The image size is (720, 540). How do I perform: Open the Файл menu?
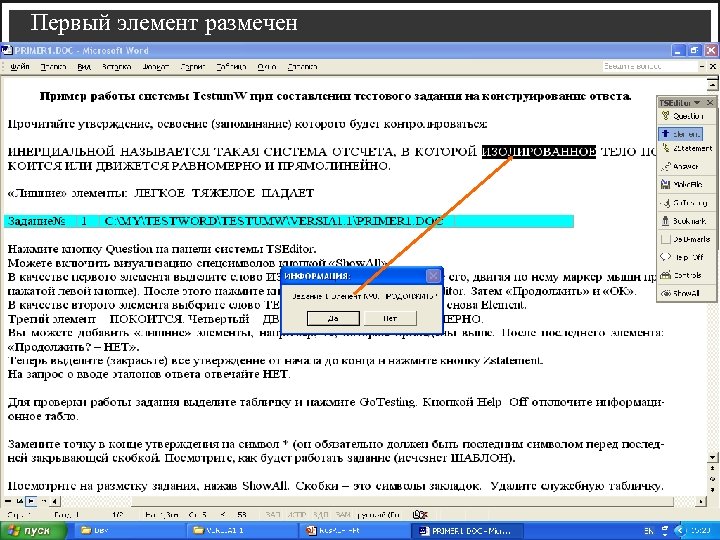(x=20, y=67)
